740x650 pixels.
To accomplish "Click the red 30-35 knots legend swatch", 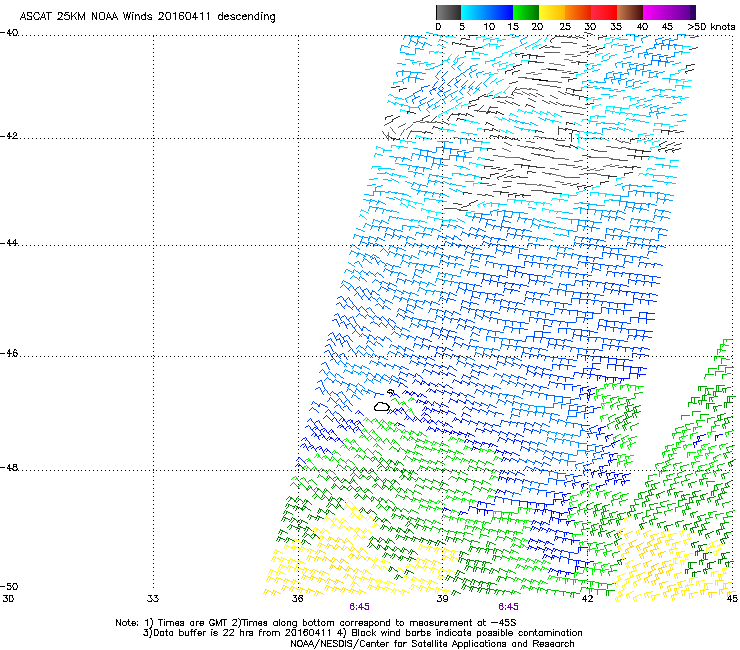I will click(x=604, y=12).
